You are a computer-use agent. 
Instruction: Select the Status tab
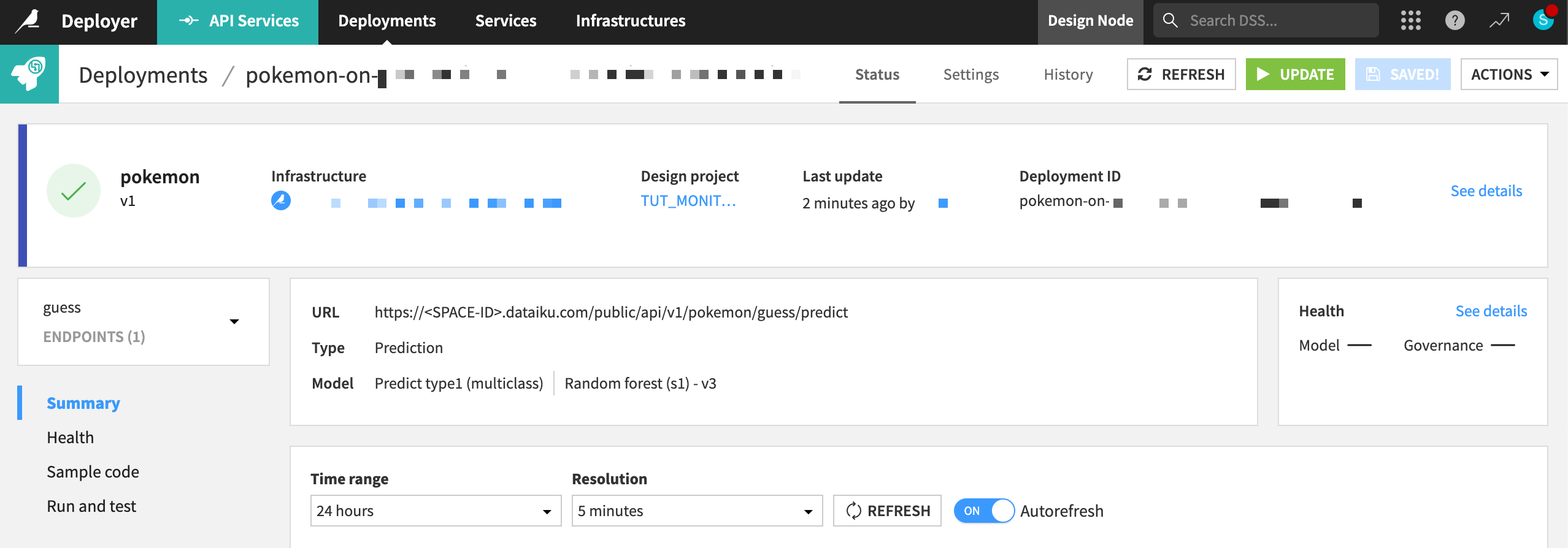click(877, 74)
